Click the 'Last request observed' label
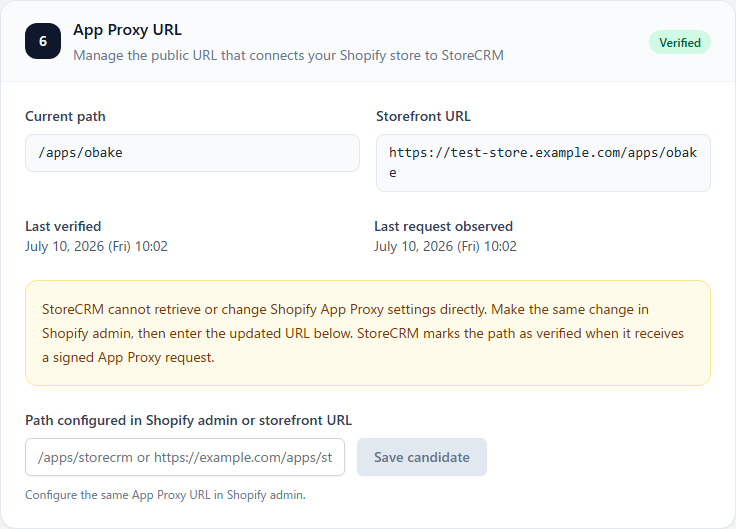Screen dimensions: 736x529 [443, 226]
